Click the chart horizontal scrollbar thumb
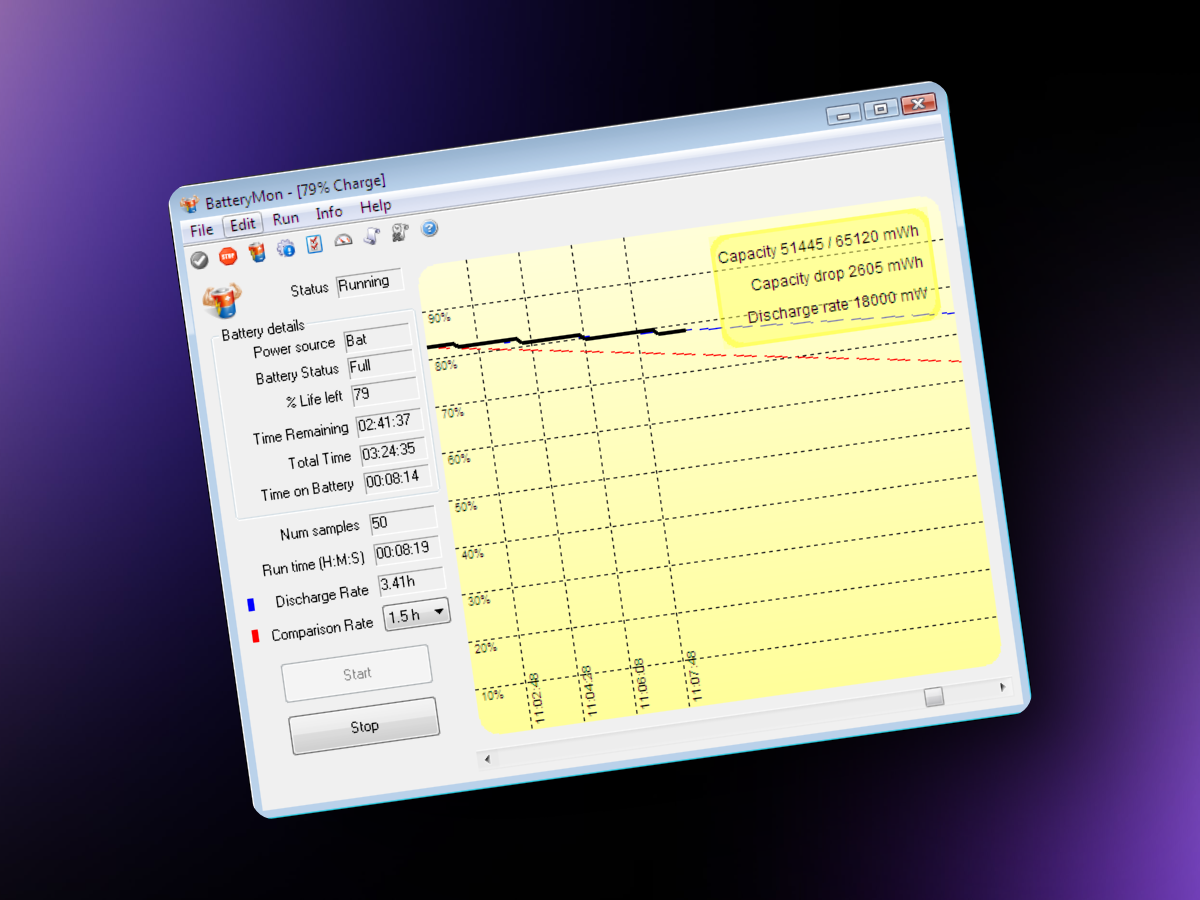Image resolution: width=1200 pixels, height=900 pixels. pos(934,697)
